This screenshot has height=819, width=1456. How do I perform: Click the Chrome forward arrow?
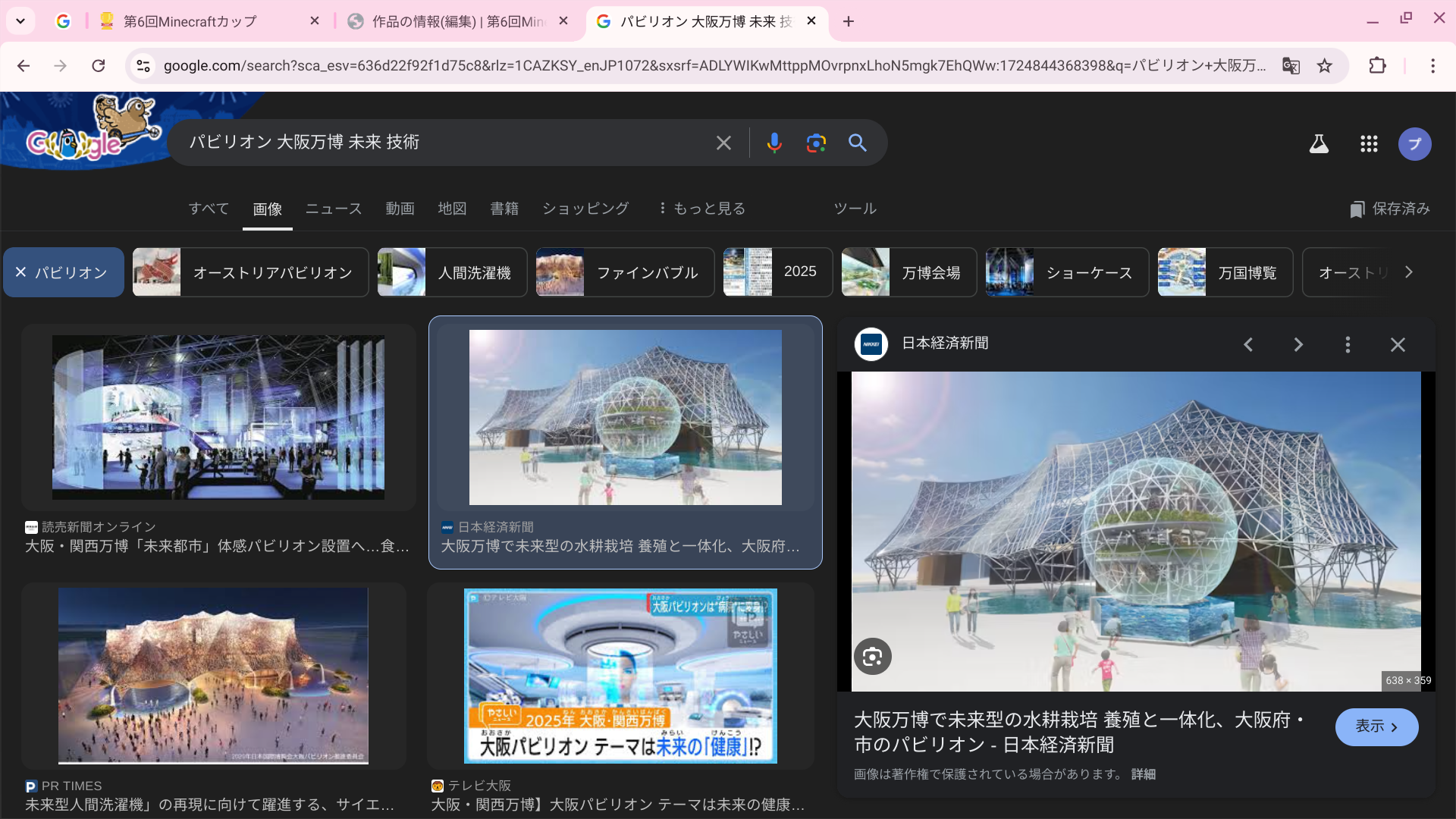click(x=61, y=66)
